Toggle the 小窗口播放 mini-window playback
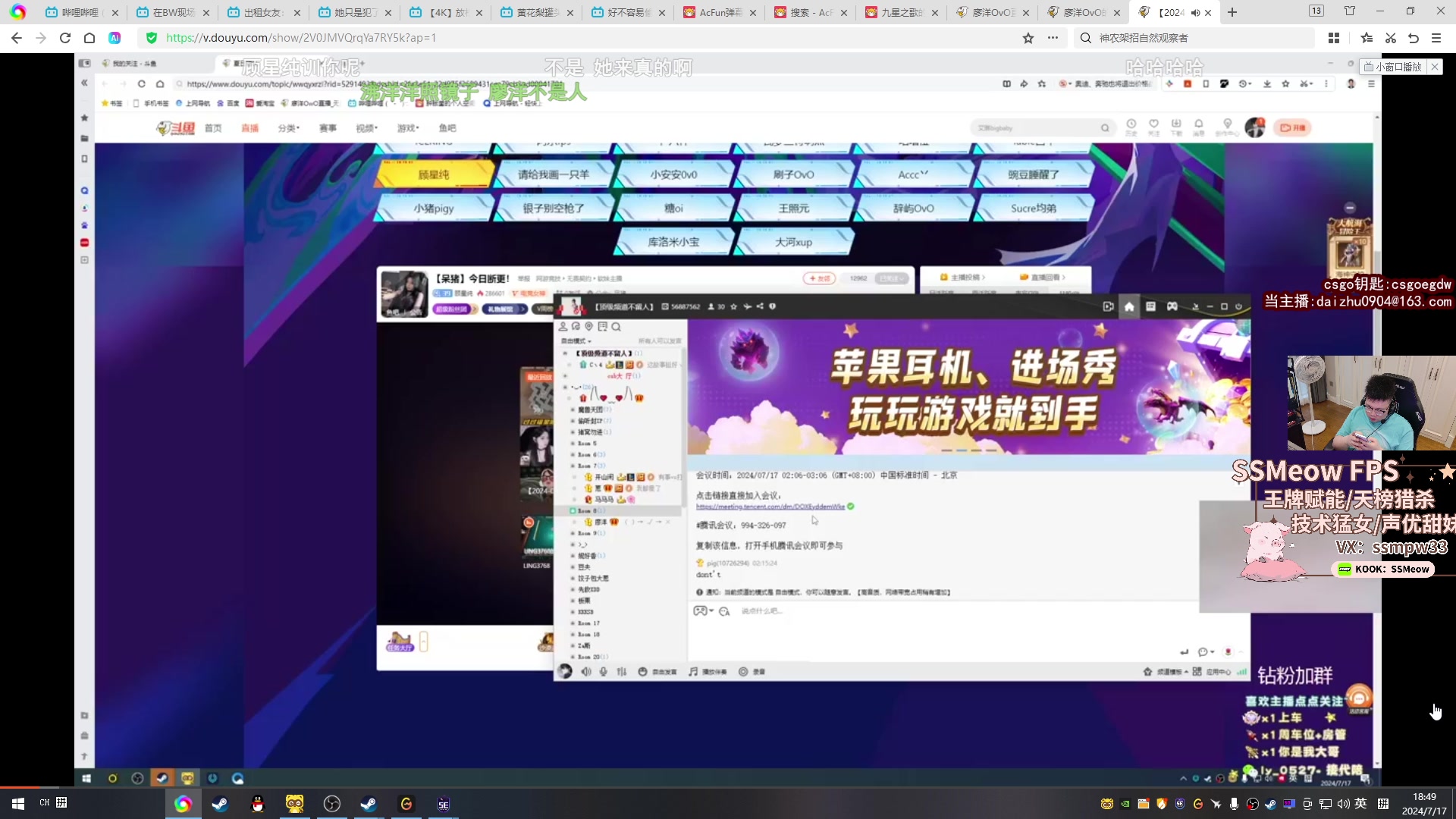1456x819 pixels. click(1393, 67)
